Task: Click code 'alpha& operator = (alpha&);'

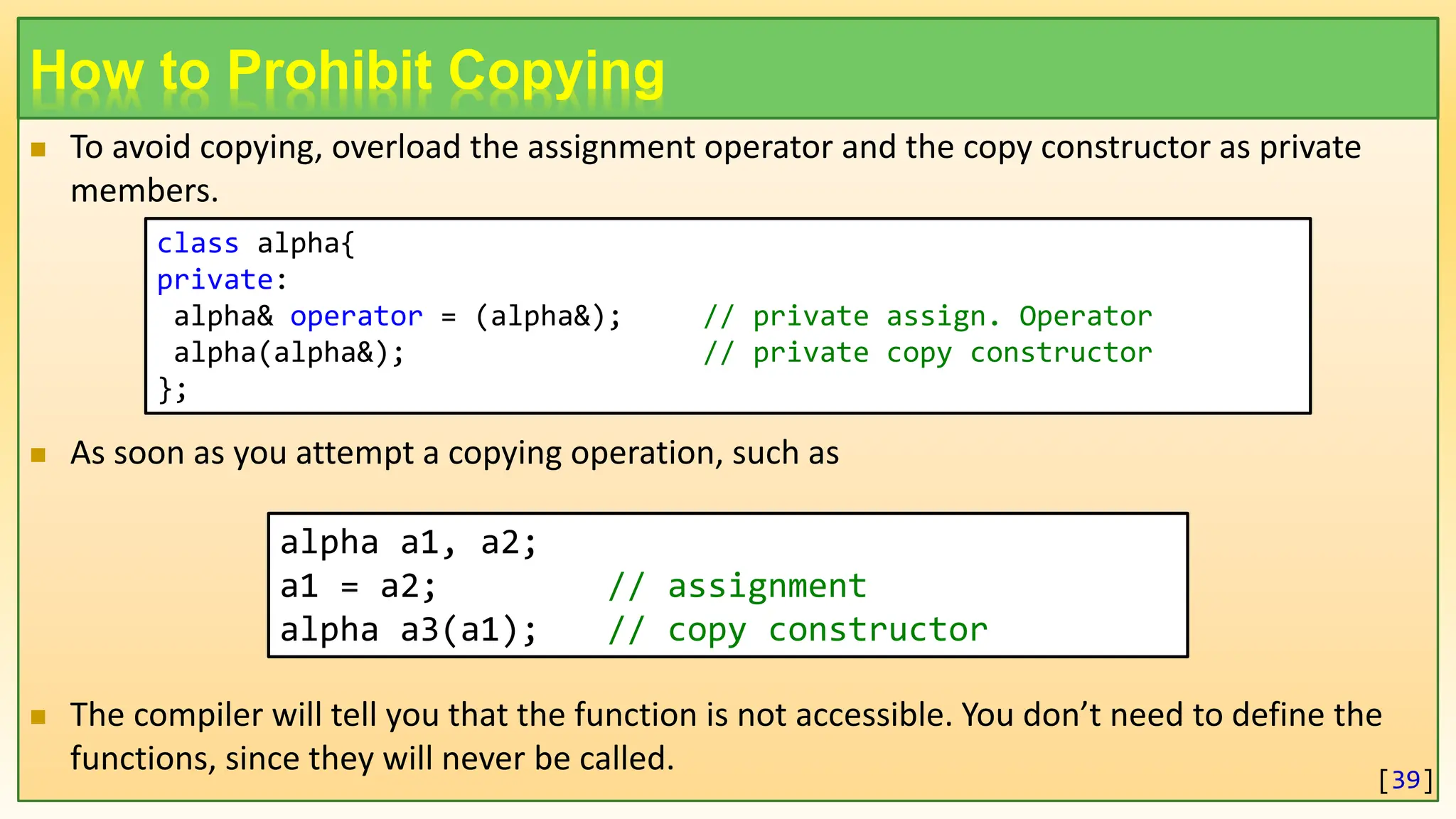Action: 397,316
